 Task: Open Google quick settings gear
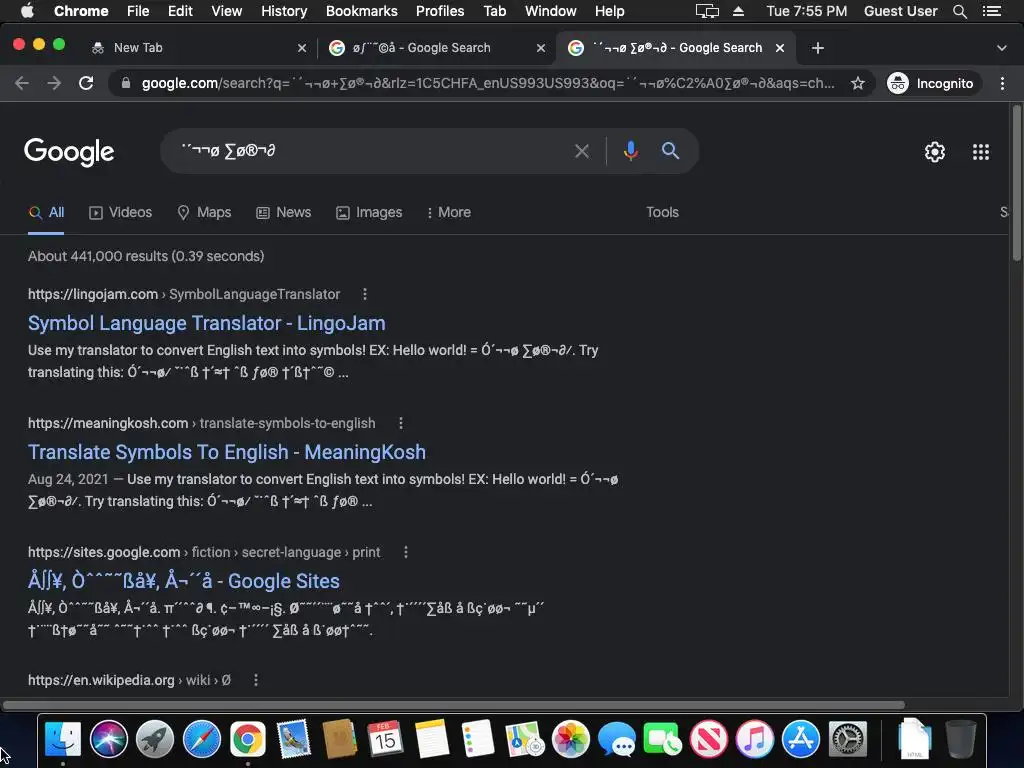(935, 152)
